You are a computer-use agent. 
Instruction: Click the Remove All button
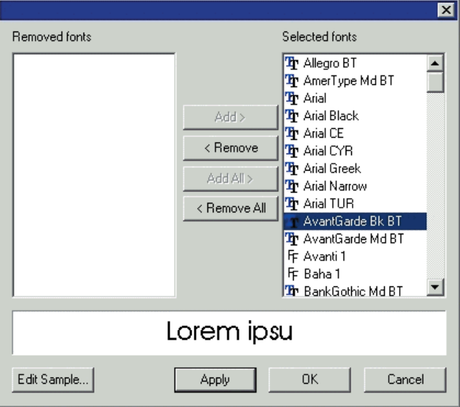231,209
